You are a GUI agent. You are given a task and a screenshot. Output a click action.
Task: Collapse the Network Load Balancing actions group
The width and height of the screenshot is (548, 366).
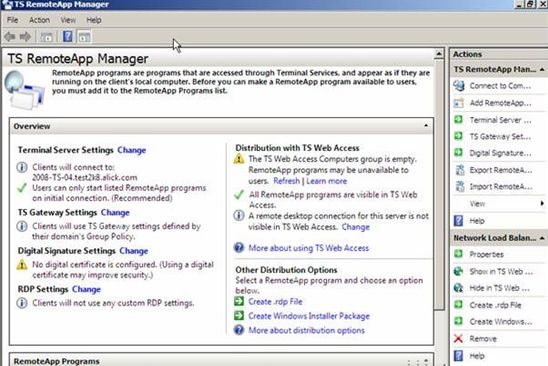pyautogui.click(x=542, y=238)
